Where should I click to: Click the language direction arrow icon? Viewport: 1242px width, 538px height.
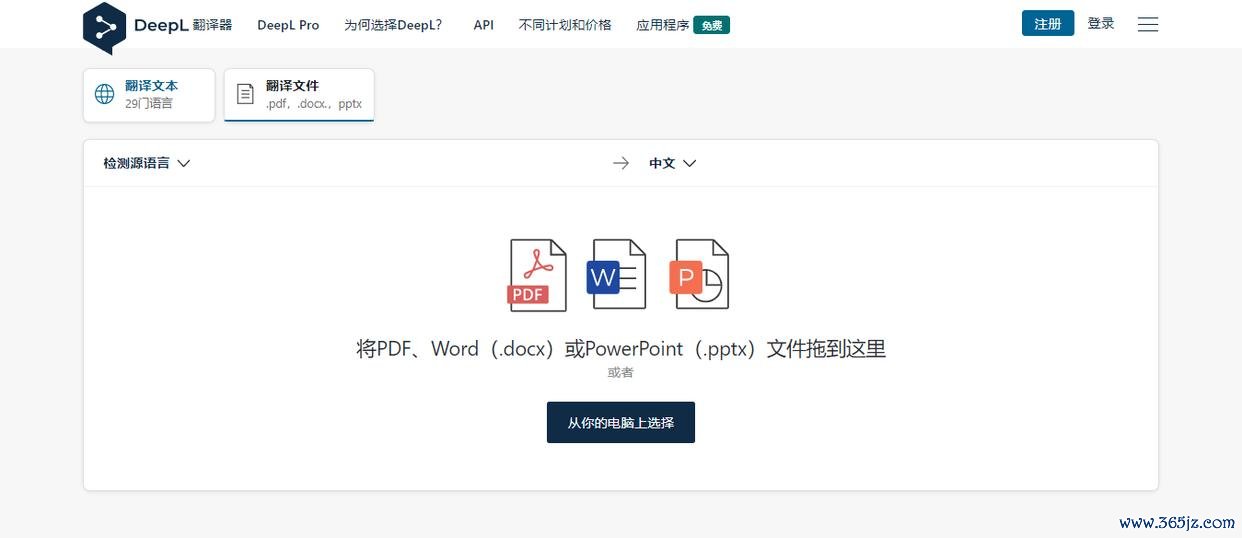coord(621,163)
